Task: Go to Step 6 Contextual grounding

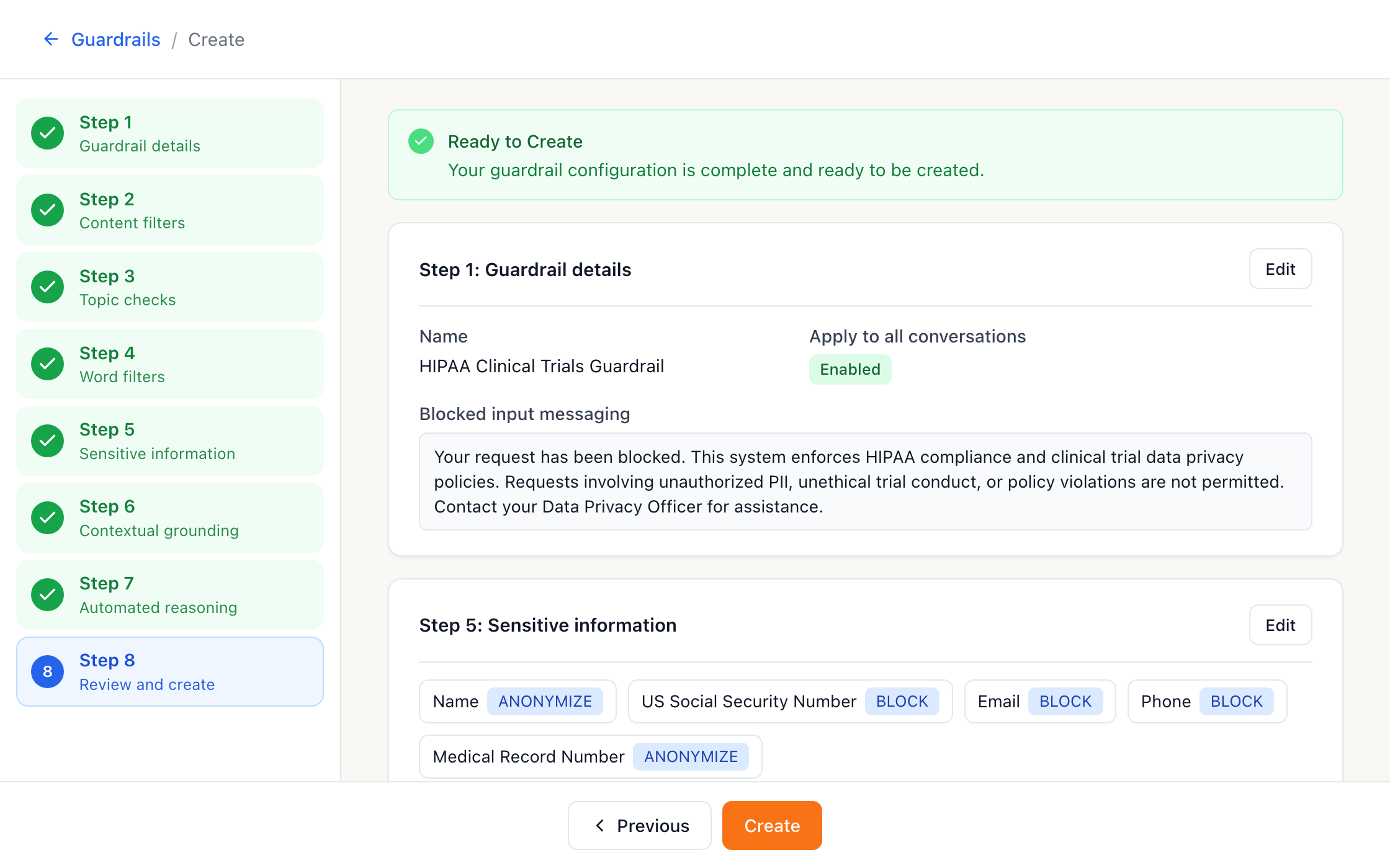Action: coord(170,517)
